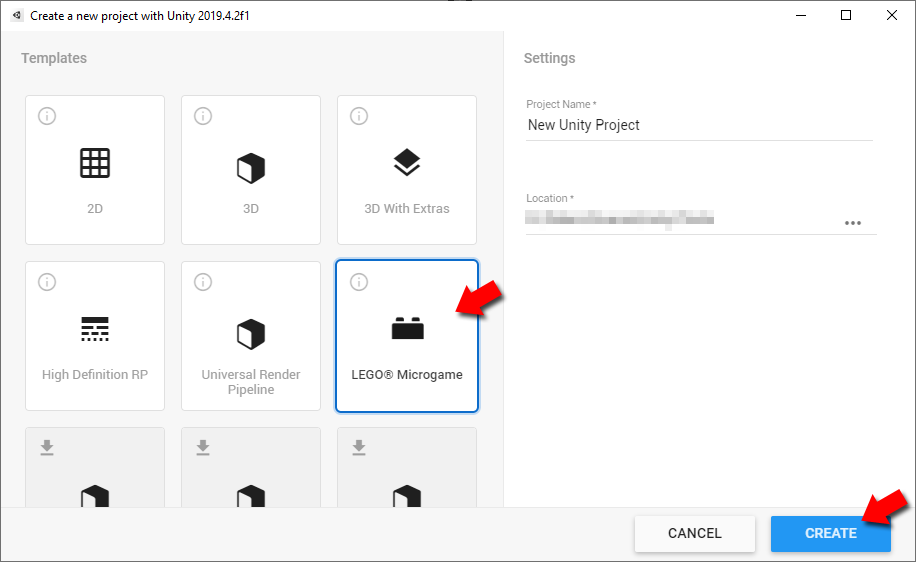
Task: Open info for High Definition RP template
Action: 47,282
